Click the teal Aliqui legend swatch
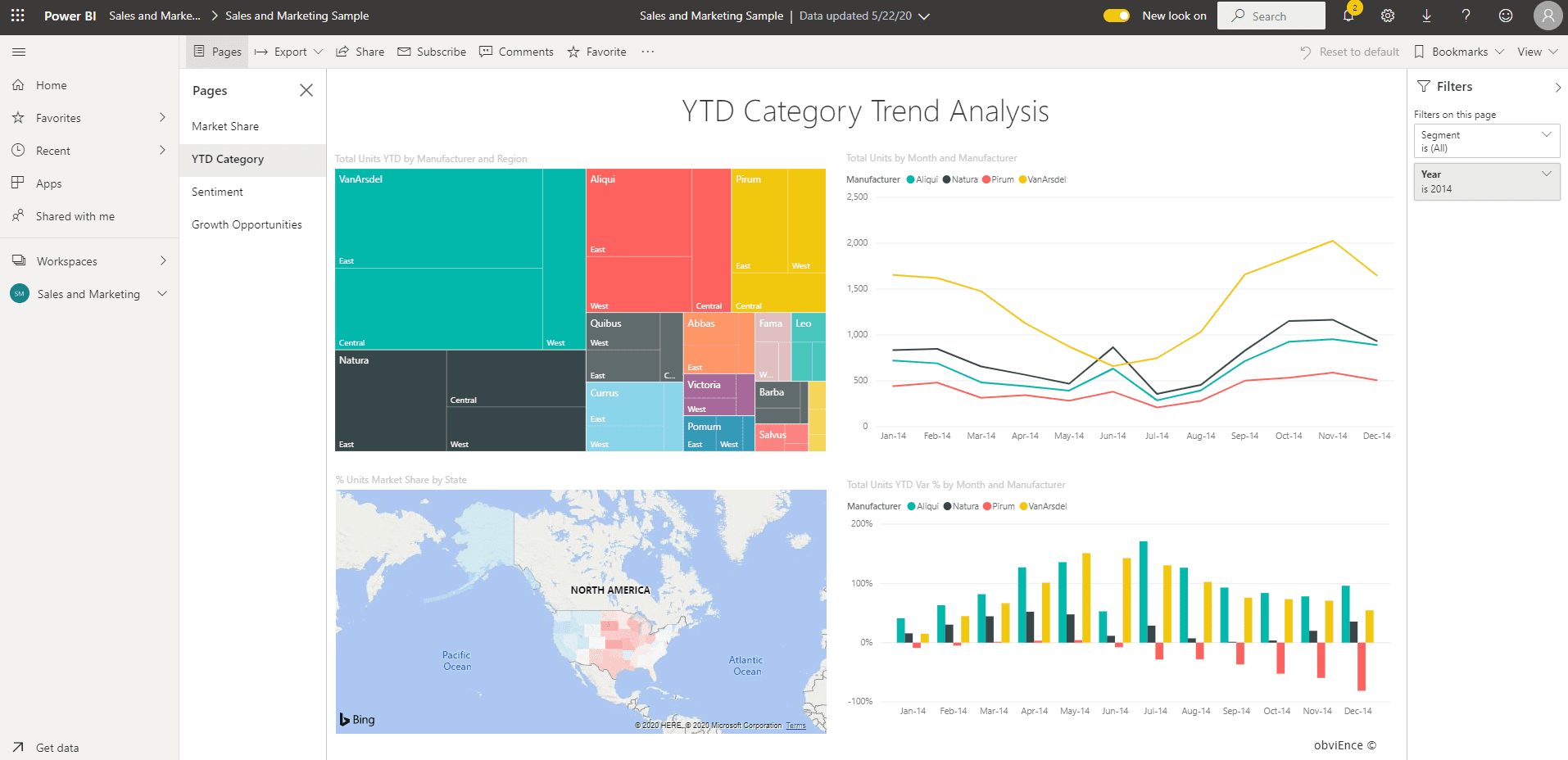This screenshot has width=1568, height=760. 909,179
